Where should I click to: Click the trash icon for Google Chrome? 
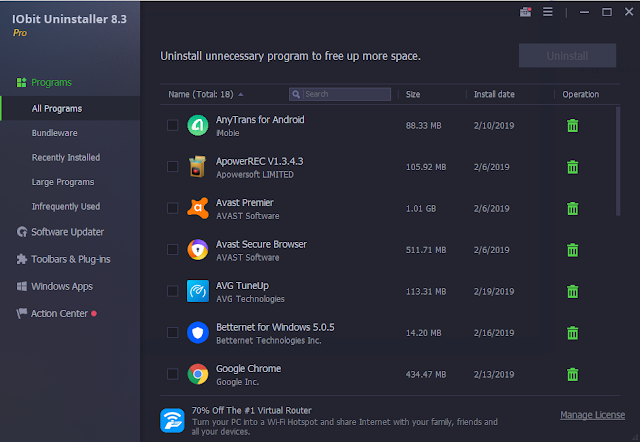coord(573,374)
